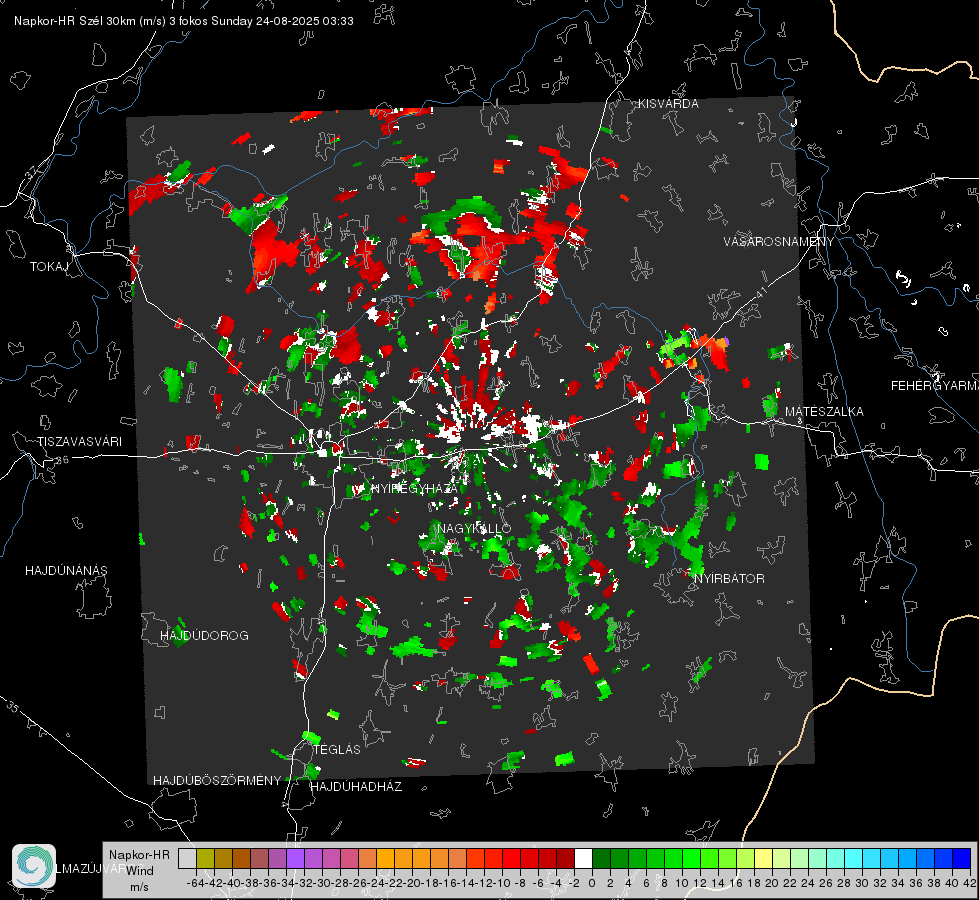The image size is (979, 900).
Task: Select the dark blue swatch above label 42
Action: coord(962,859)
